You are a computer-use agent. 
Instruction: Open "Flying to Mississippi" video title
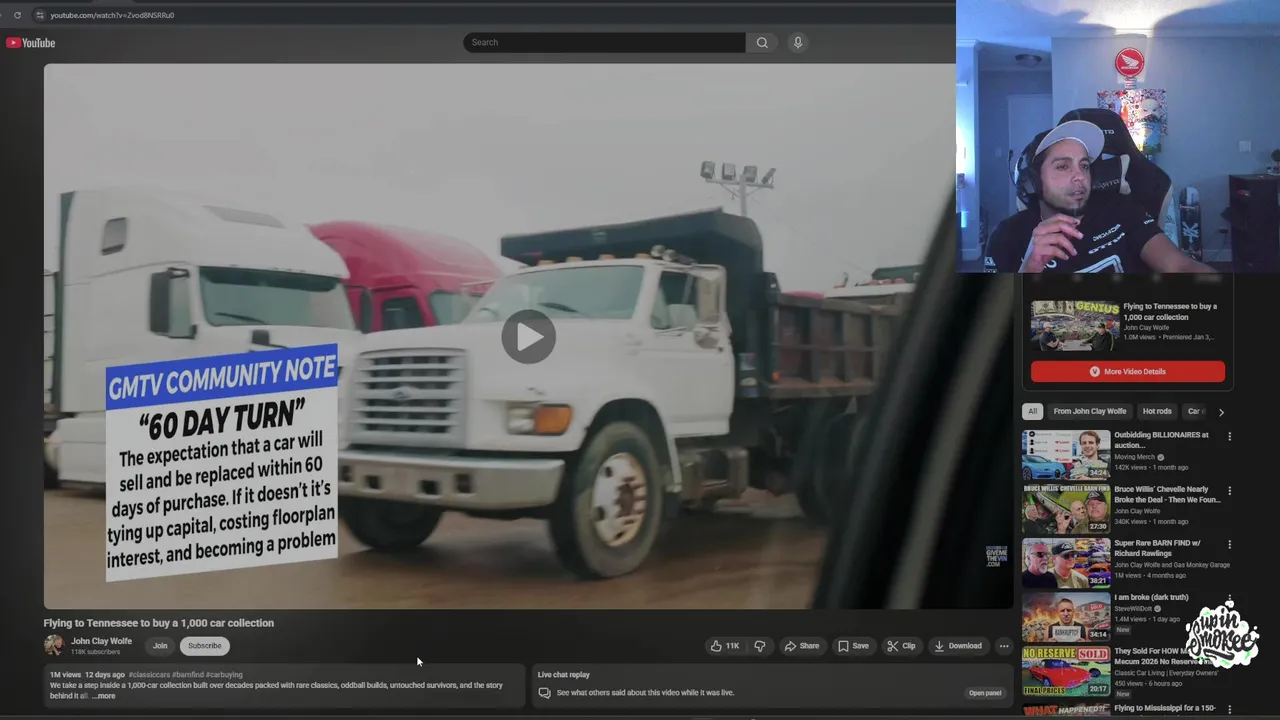click(x=1165, y=708)
